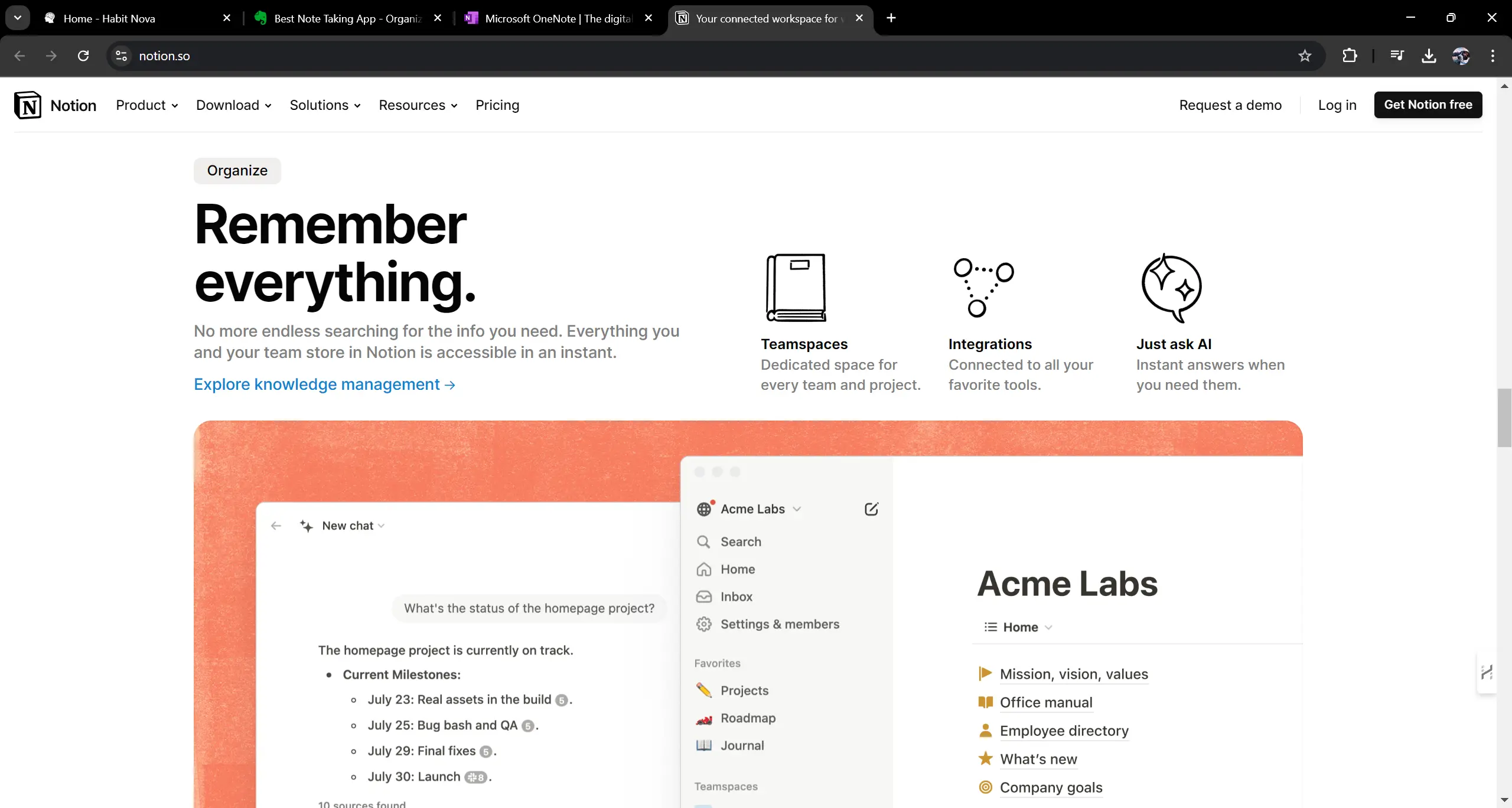Viewport: 1512px width, 808px height.
Task: Open the Chrome three-dot menu
Action: 1493,56
